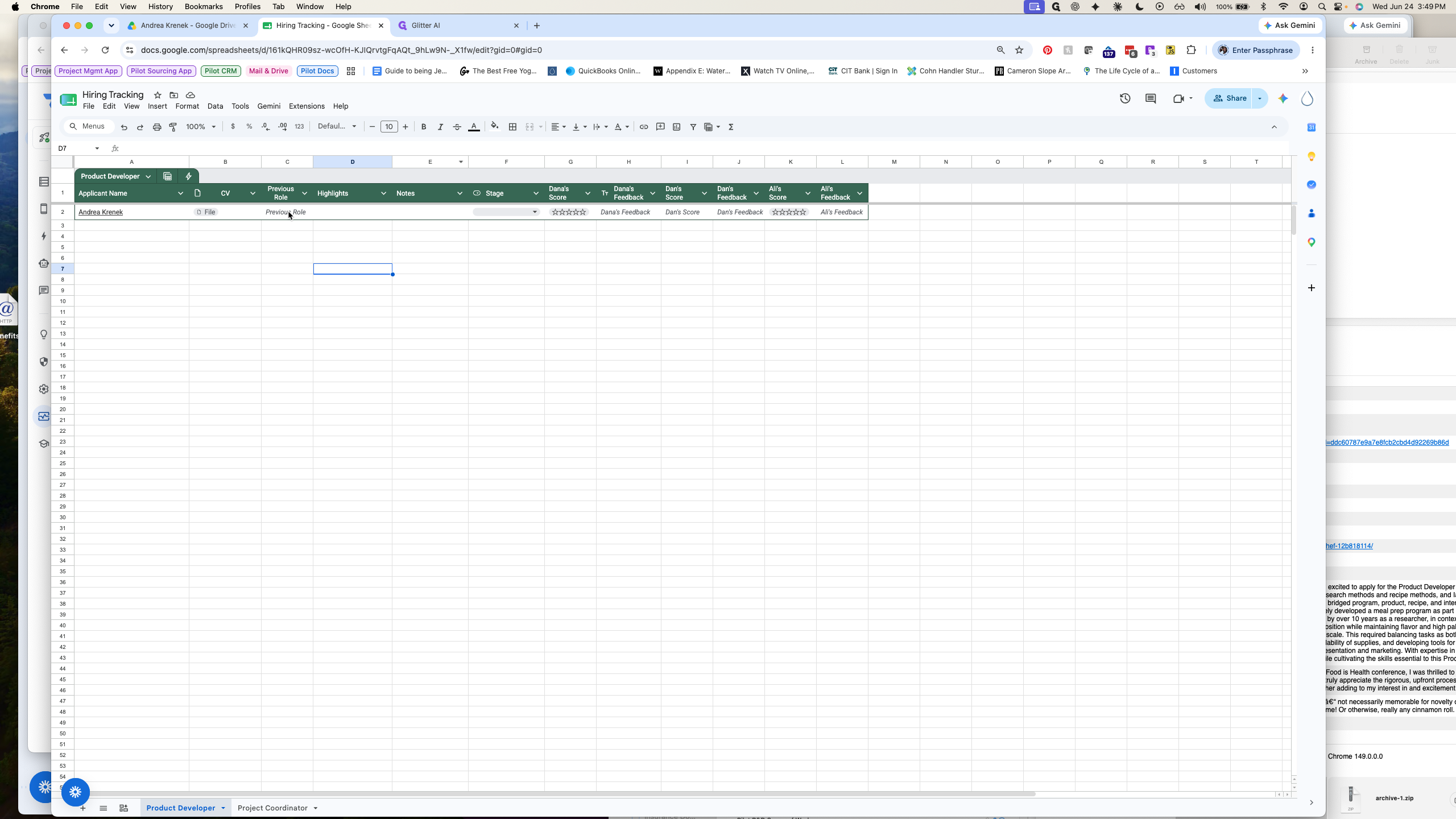The width and height of the screenshot is (1456, 819).
Task: Click the Andrea Krenek link cell
Action: coord(101,212)
